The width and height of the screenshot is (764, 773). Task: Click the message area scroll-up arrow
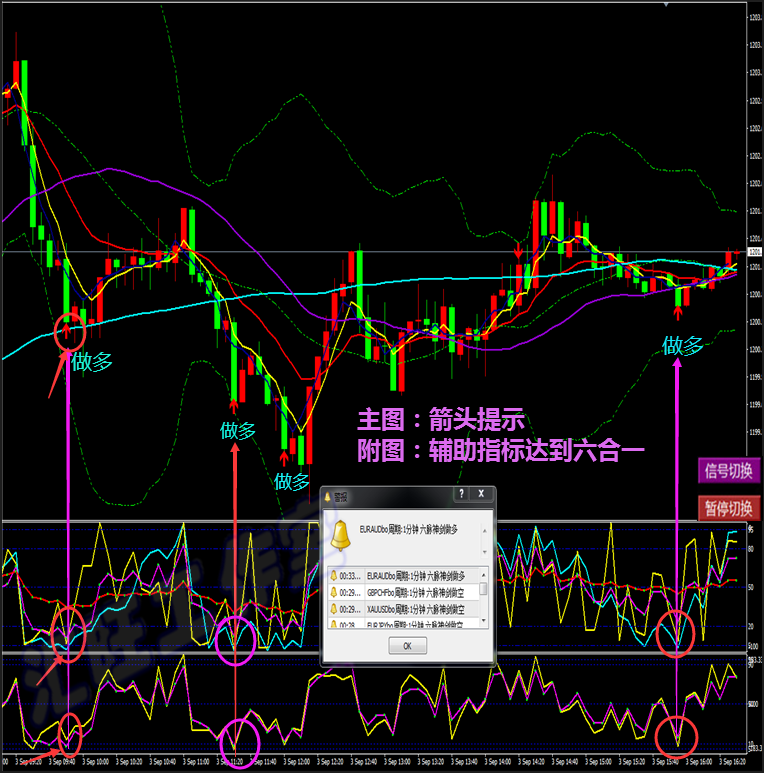[x=485, y=531]
